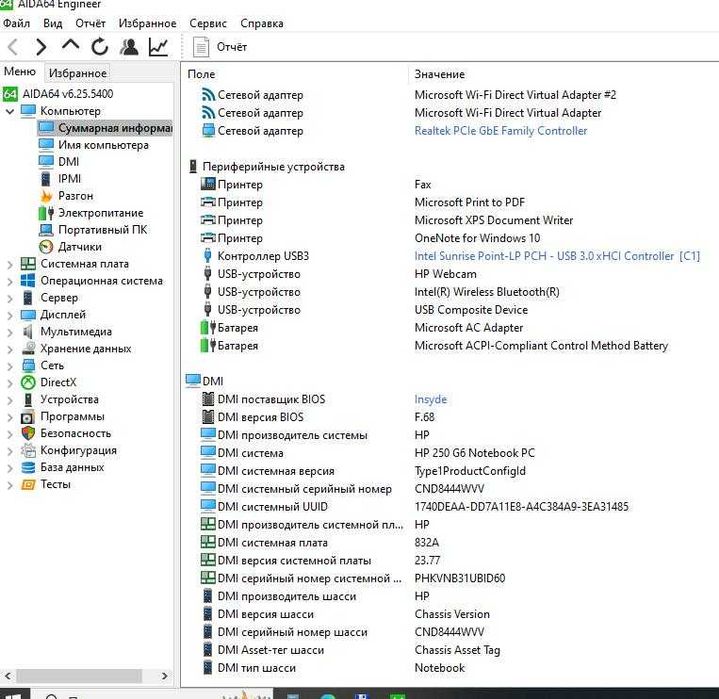Click the База данных database icon
The width and height of the screenshot is (719, 699).
[x=28, y=467]
